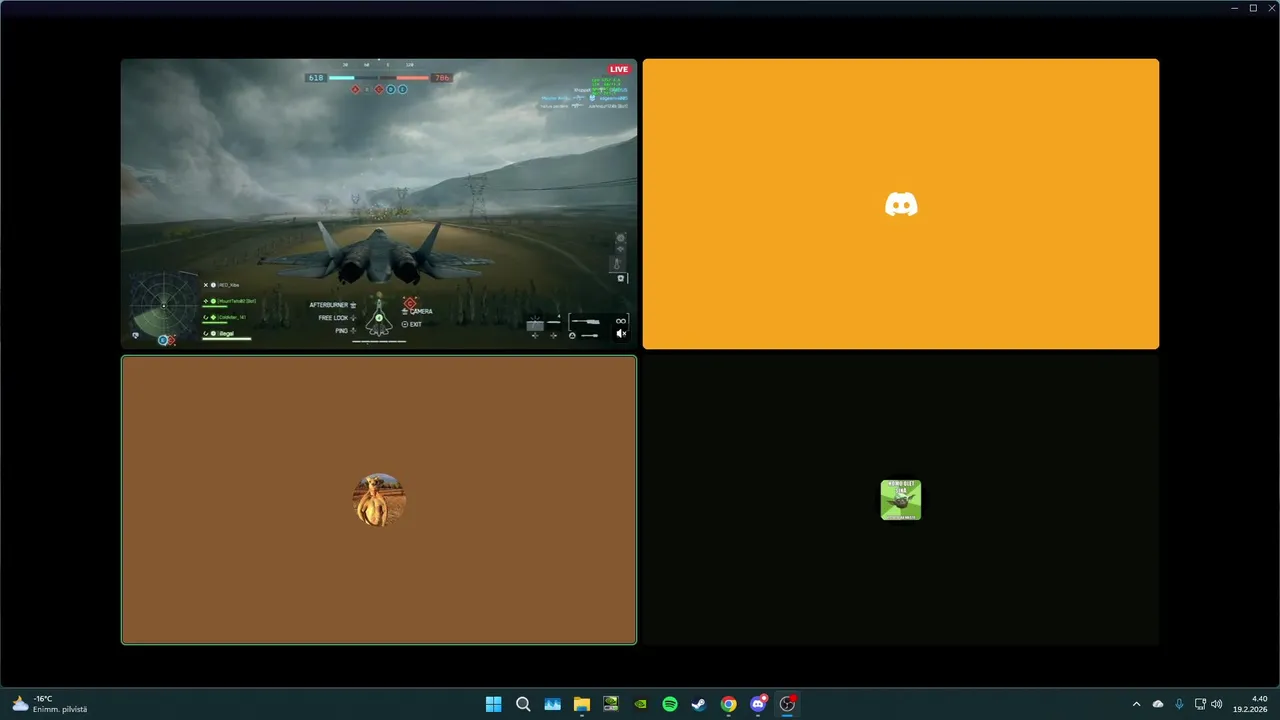Open Discord taskbar icon with notification badge
1280x720 pixels.
point(758,704)
